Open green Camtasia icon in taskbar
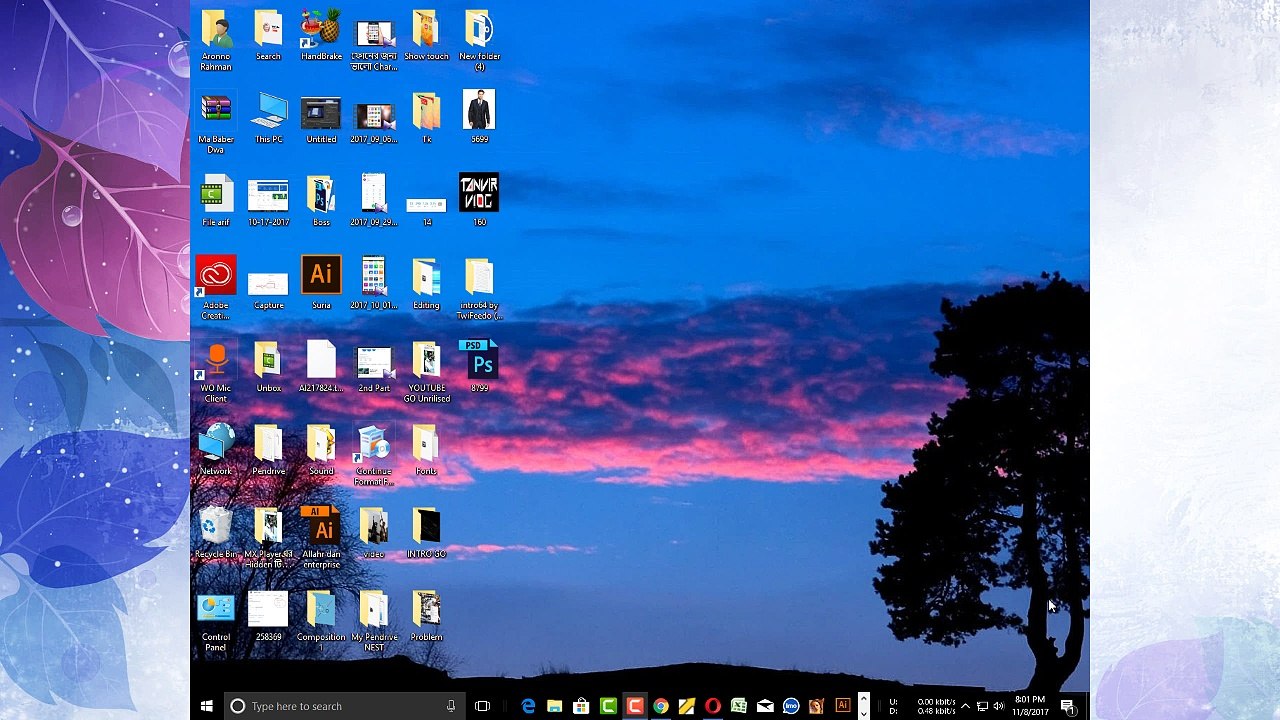 607,706
